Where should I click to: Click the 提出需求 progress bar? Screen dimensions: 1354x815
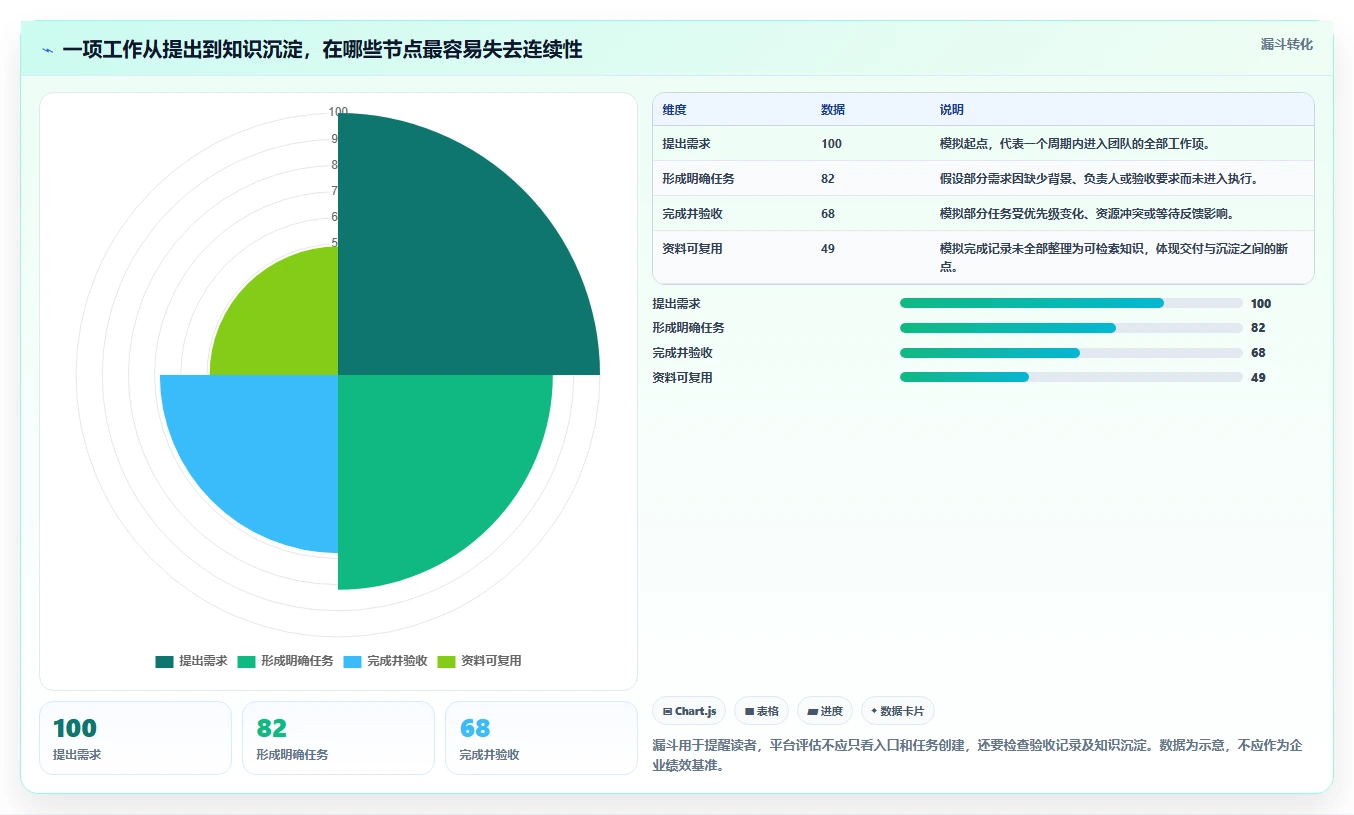(x=1071, y=303)
